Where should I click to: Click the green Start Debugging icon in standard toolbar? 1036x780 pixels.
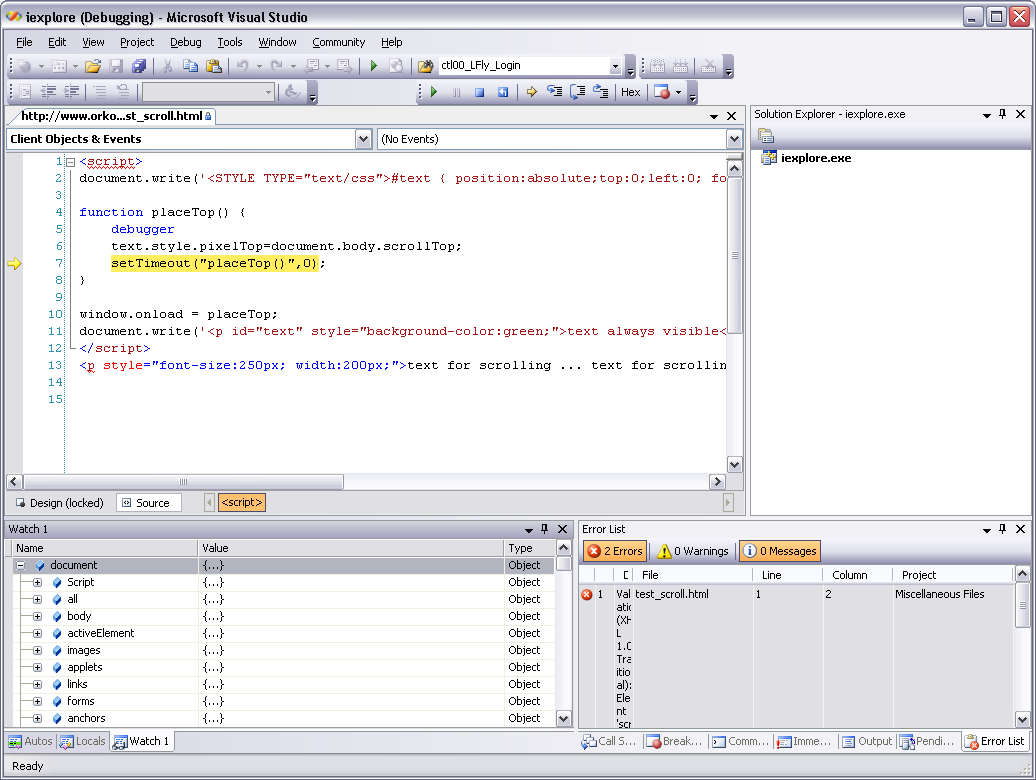click(374, 66)
